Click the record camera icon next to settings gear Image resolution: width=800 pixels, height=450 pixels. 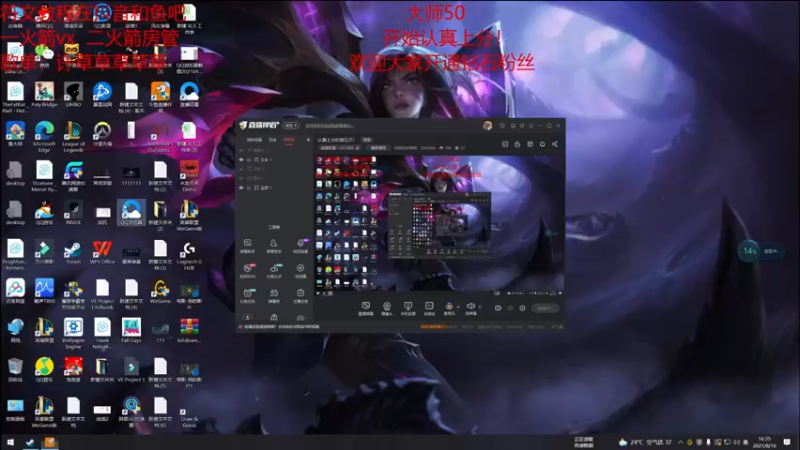point(498,308)
